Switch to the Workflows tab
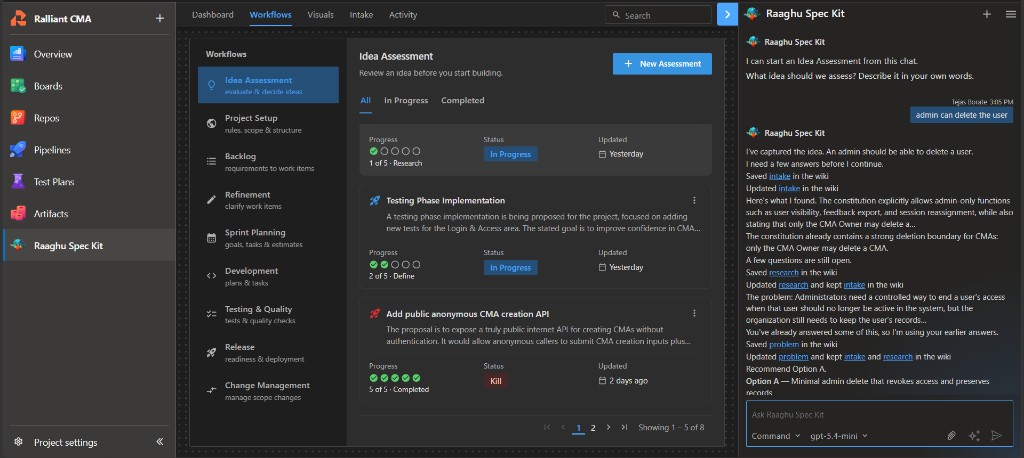Image resolution: width=1024 pixels, height=458 pixels. click(270, 14)
